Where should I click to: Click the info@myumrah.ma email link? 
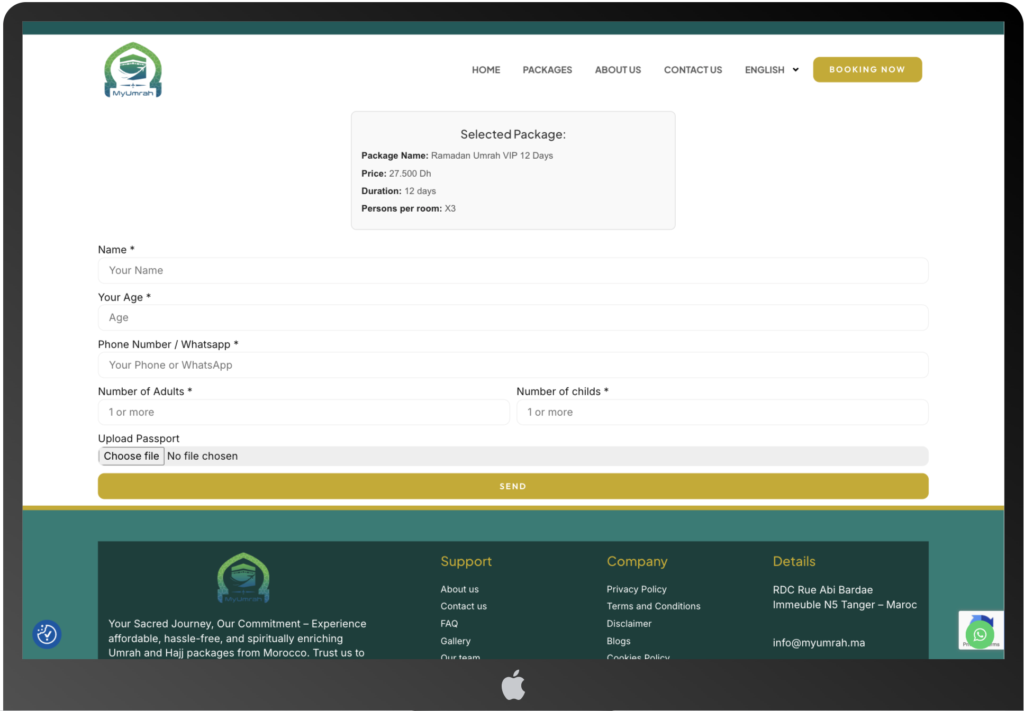818,643
